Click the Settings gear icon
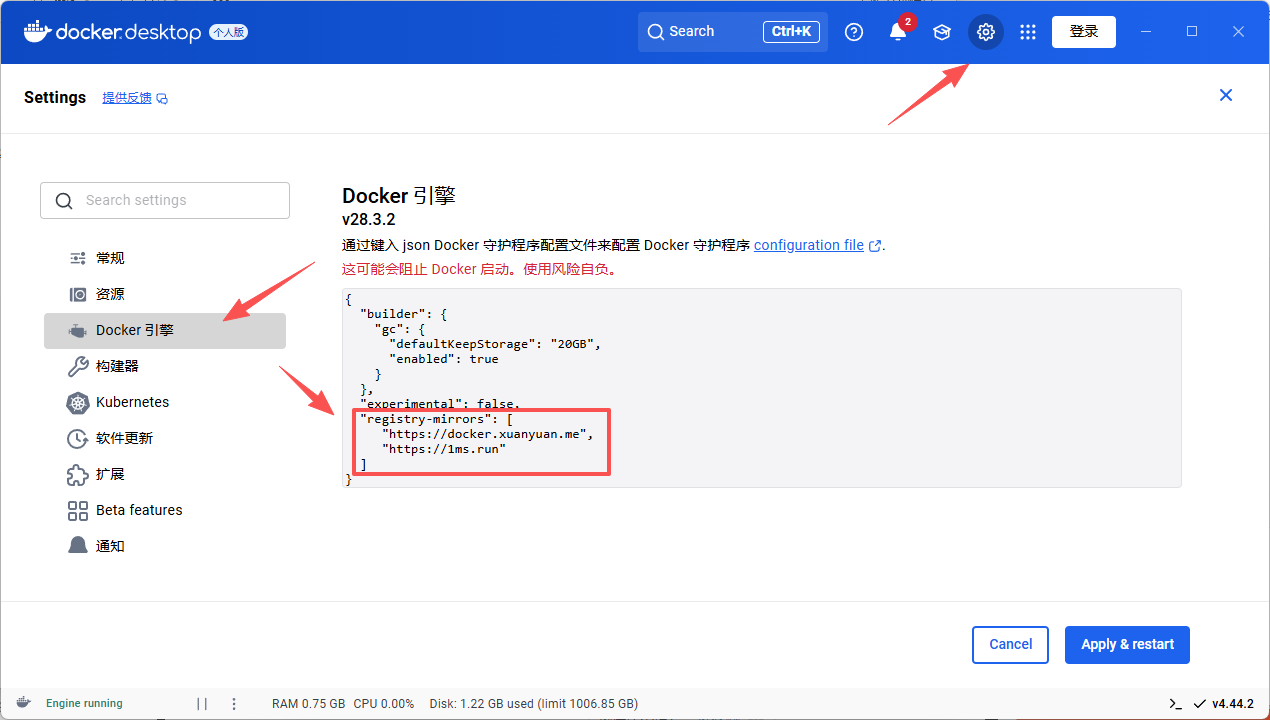The width and height of the screenshot is (1270, 720). 986,32
